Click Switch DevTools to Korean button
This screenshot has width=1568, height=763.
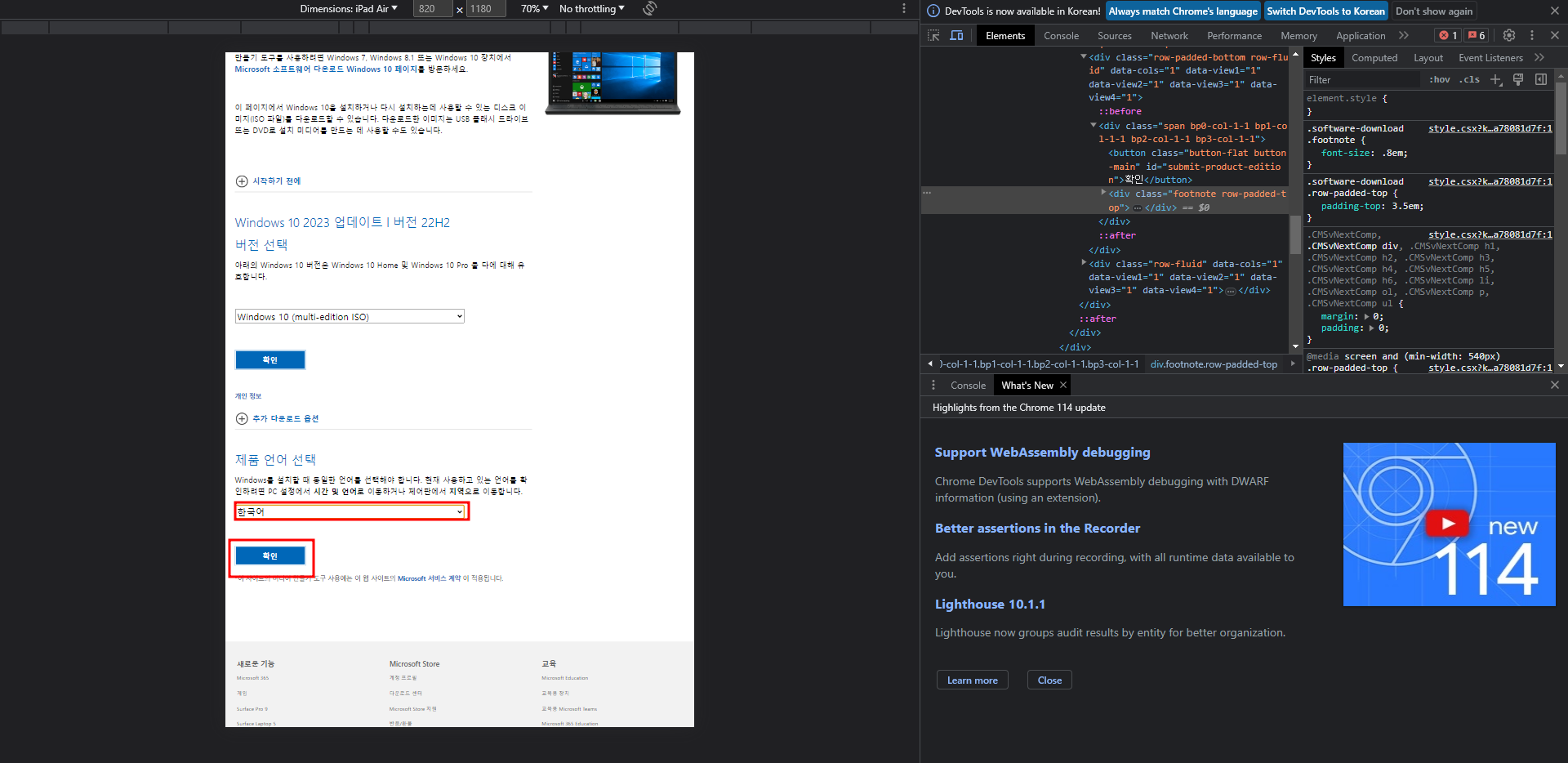[x=1325, y=11]
